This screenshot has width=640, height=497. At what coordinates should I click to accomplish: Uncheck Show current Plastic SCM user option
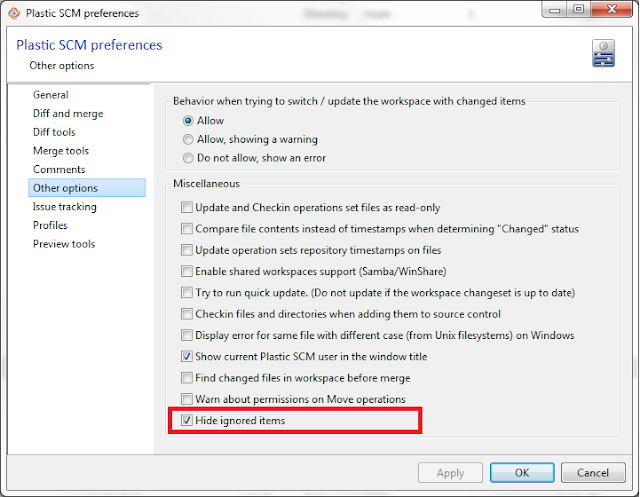pos(187,356)
